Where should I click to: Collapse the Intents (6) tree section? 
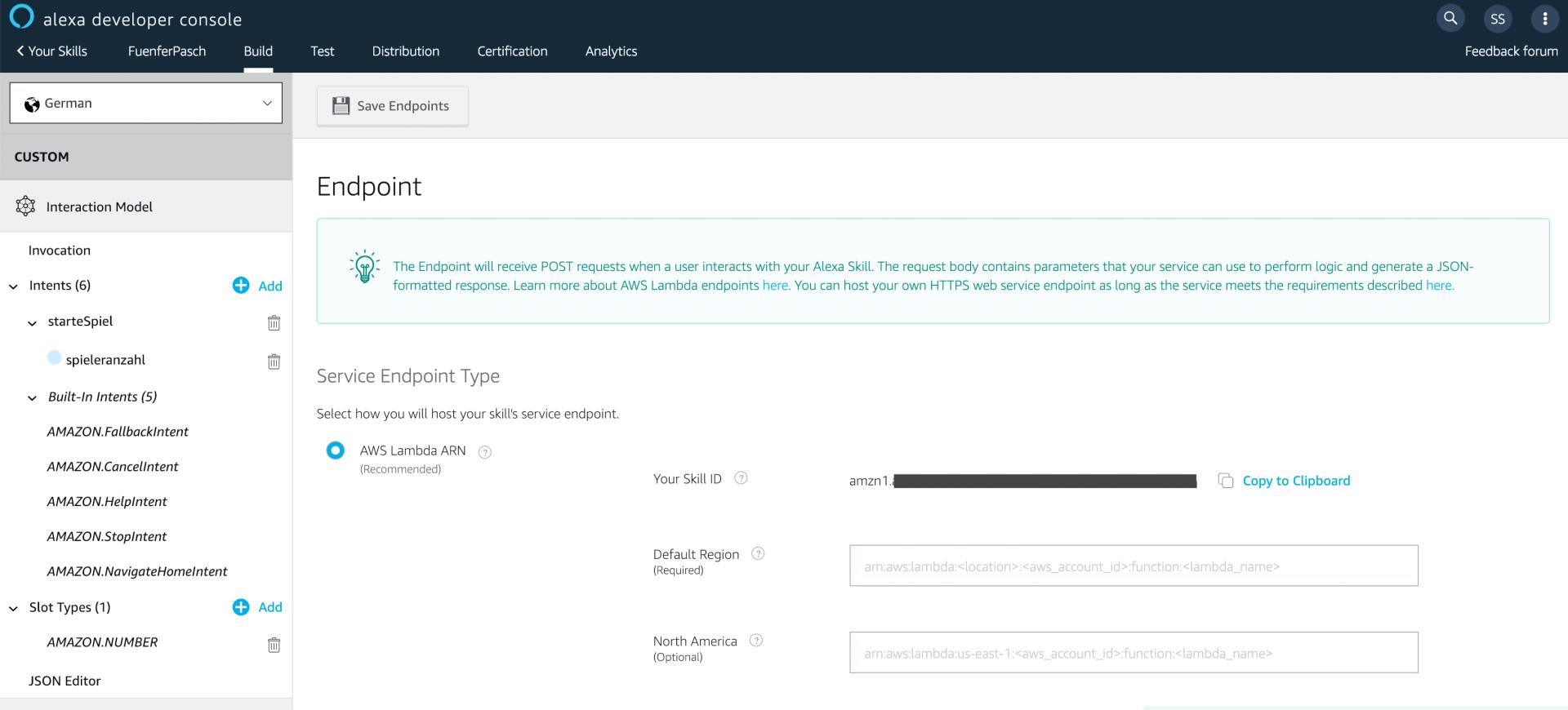[13, 286]
